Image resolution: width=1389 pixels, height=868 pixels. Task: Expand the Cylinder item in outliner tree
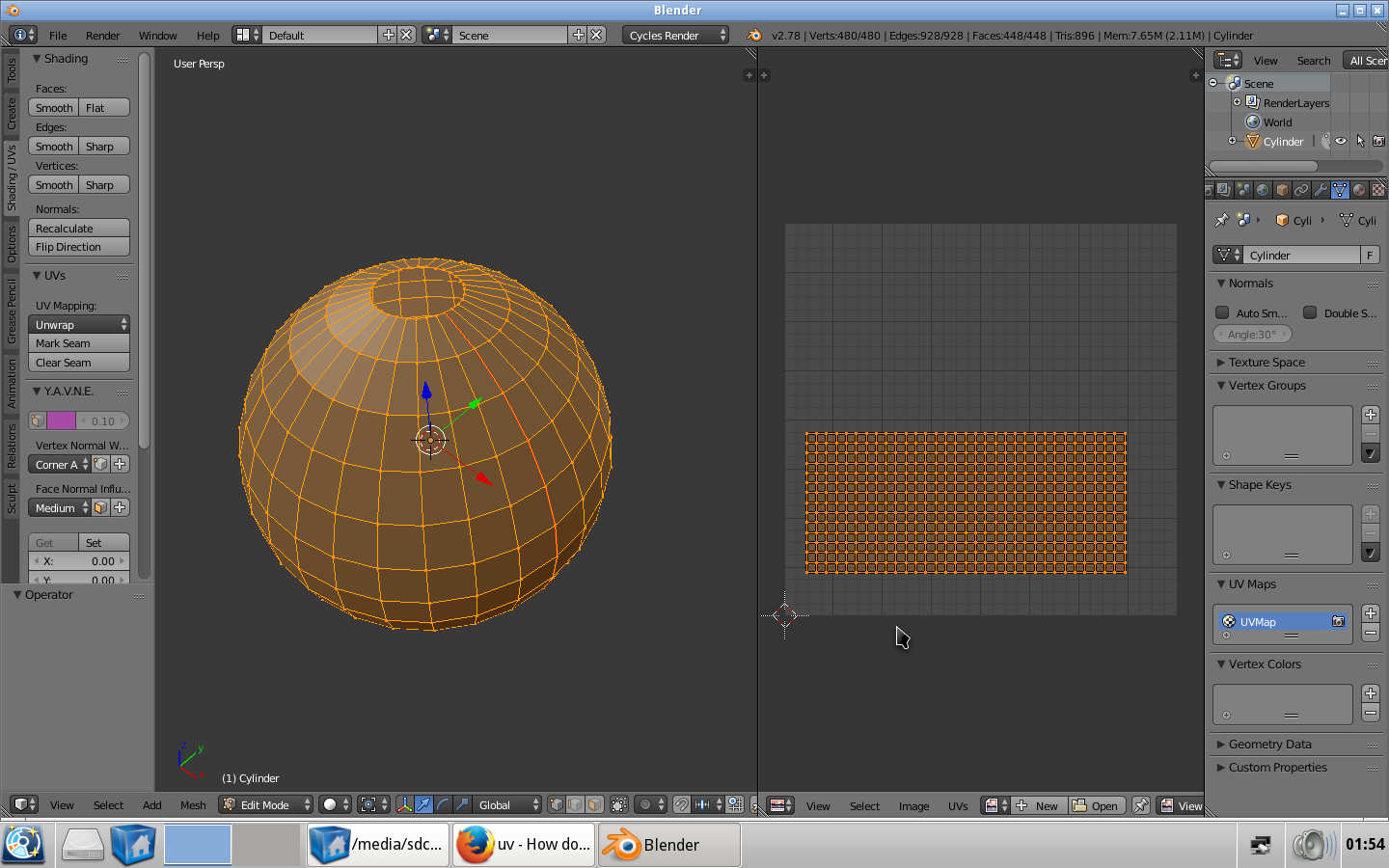click(x=1232, y=141)
